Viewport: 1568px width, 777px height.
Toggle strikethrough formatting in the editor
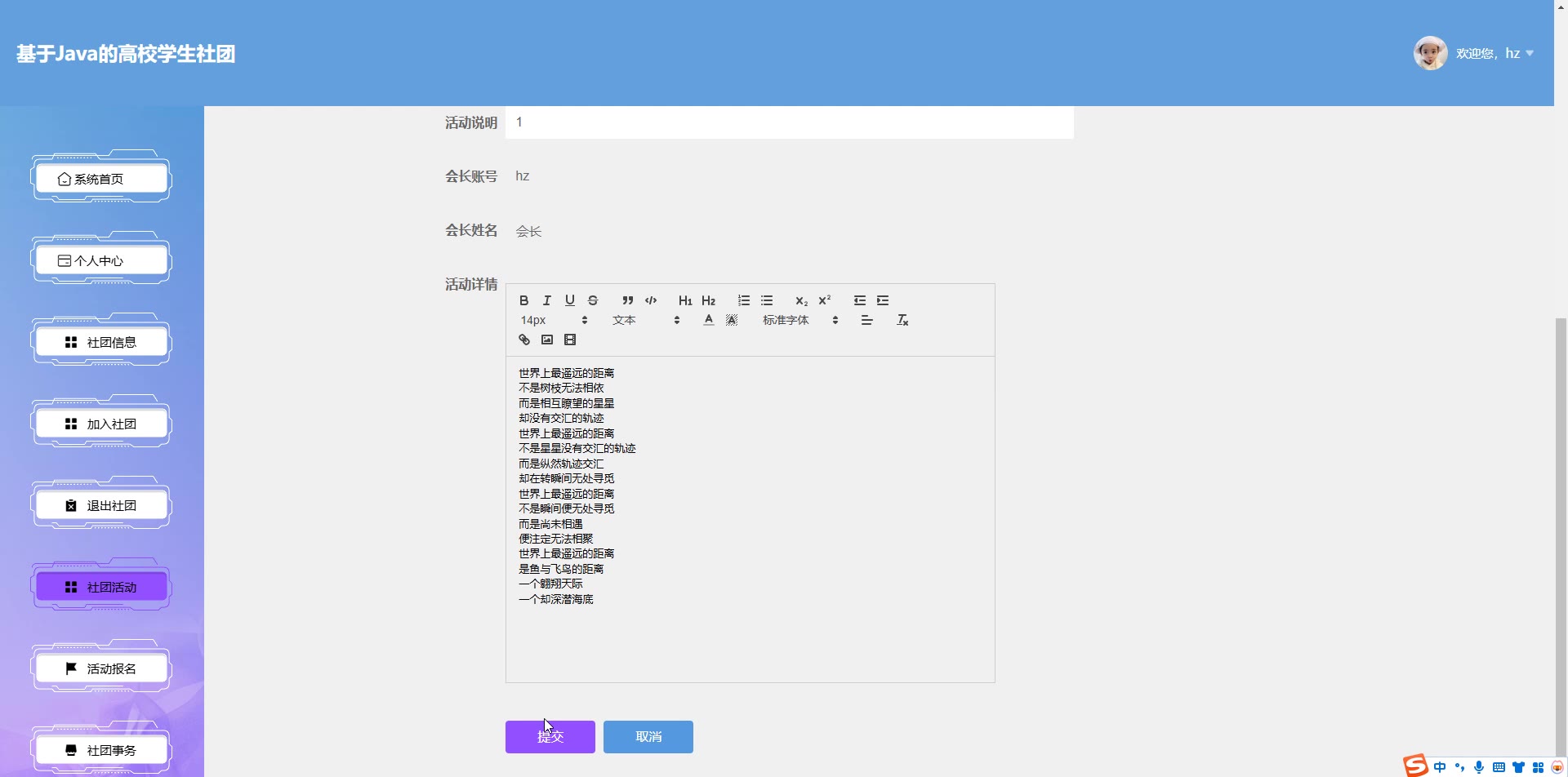click(x=593, y=300)
